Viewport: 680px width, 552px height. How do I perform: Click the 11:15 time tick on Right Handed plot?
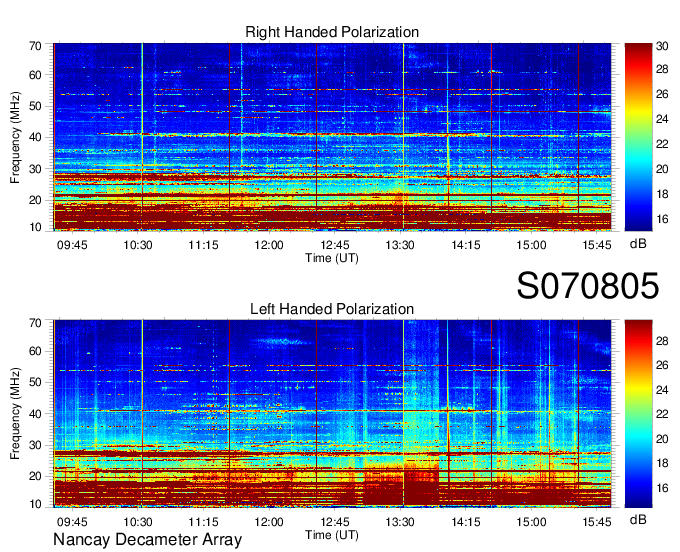tap(203, 245)
